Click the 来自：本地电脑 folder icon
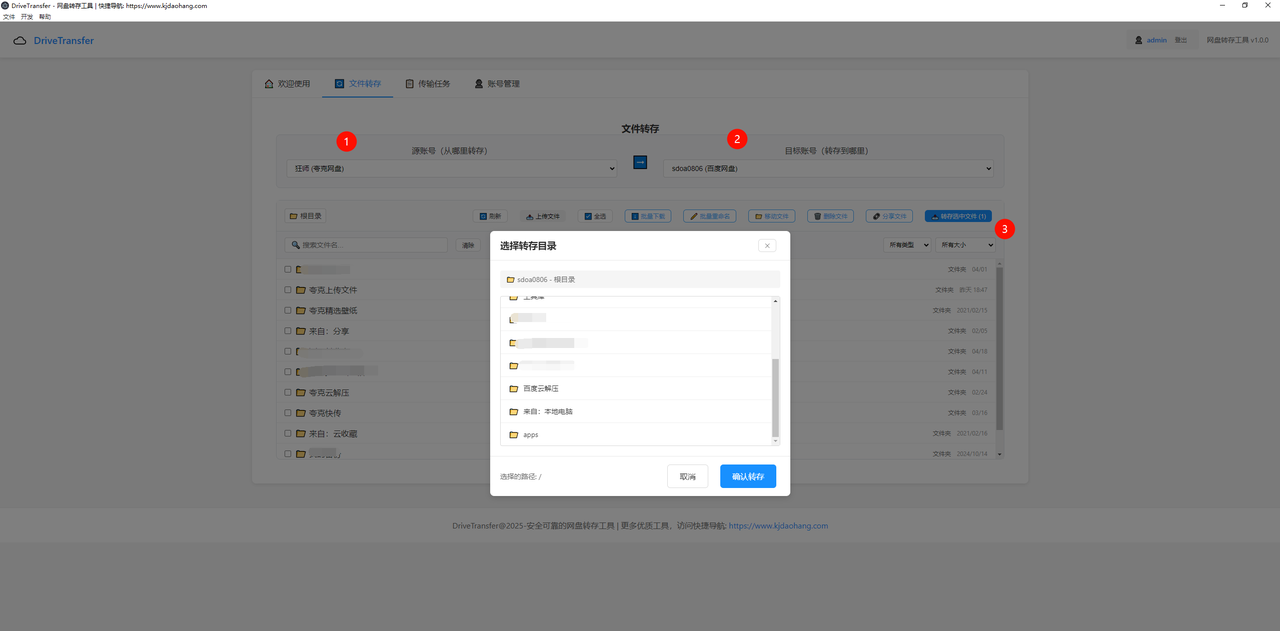1280x631 pixels. click(x=514, y=412)
